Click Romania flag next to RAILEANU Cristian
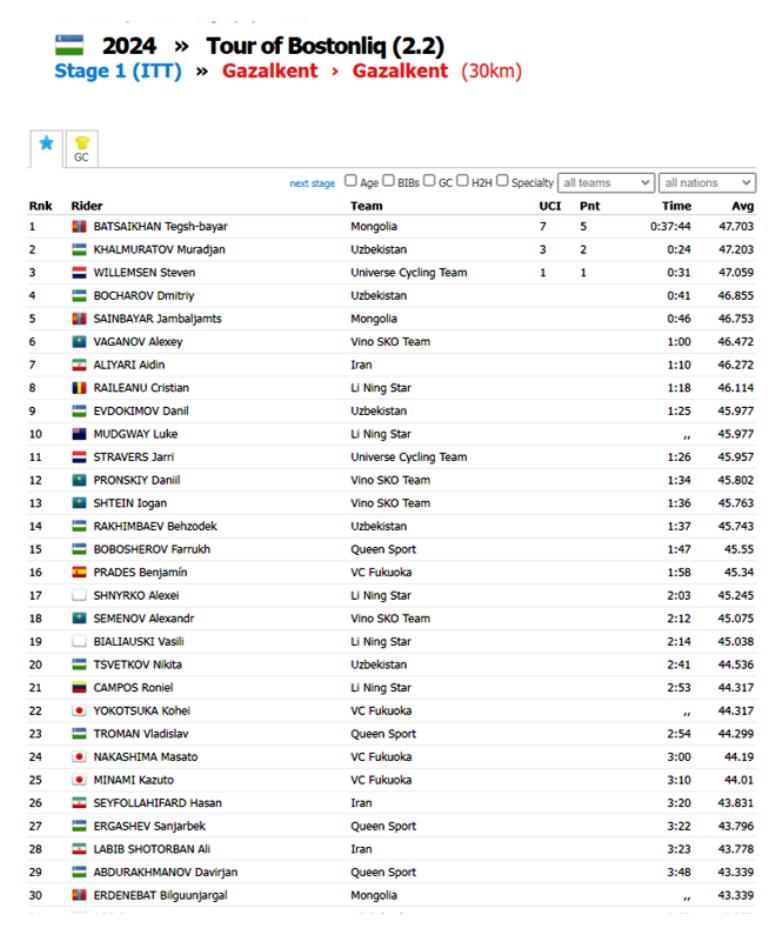 pos(79,388)
